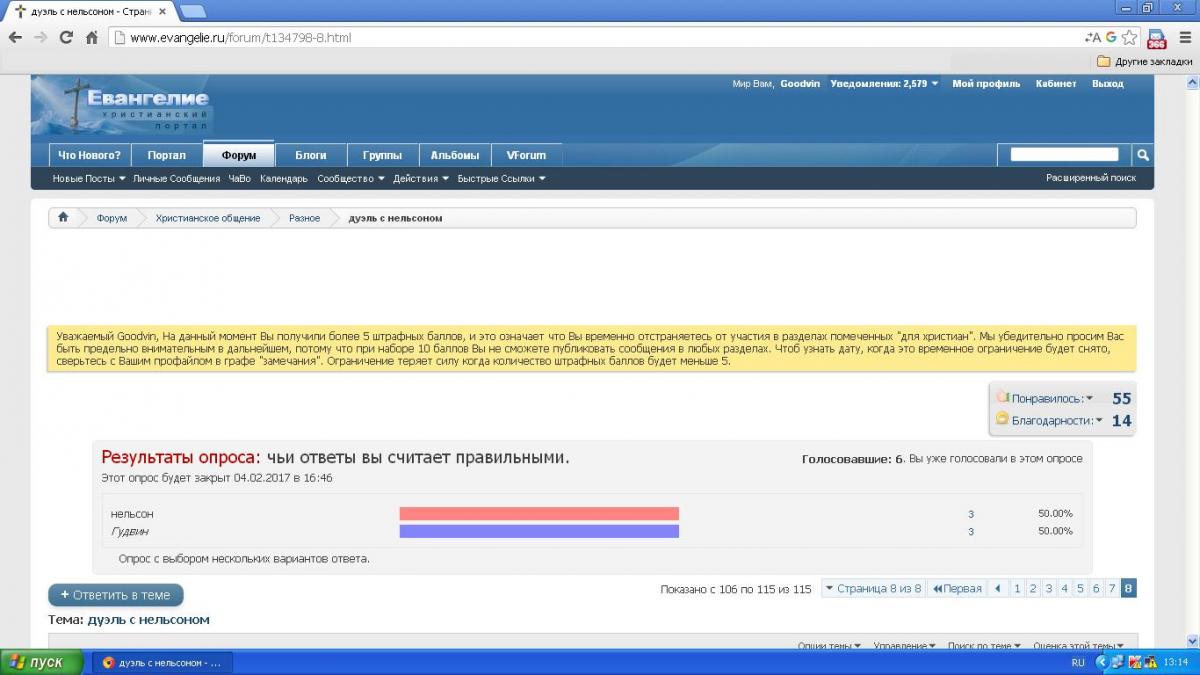This screenshot has height=675, width=1200.
Task: Open the 'Что Нового?' tab
Action: tap(89, 155)
